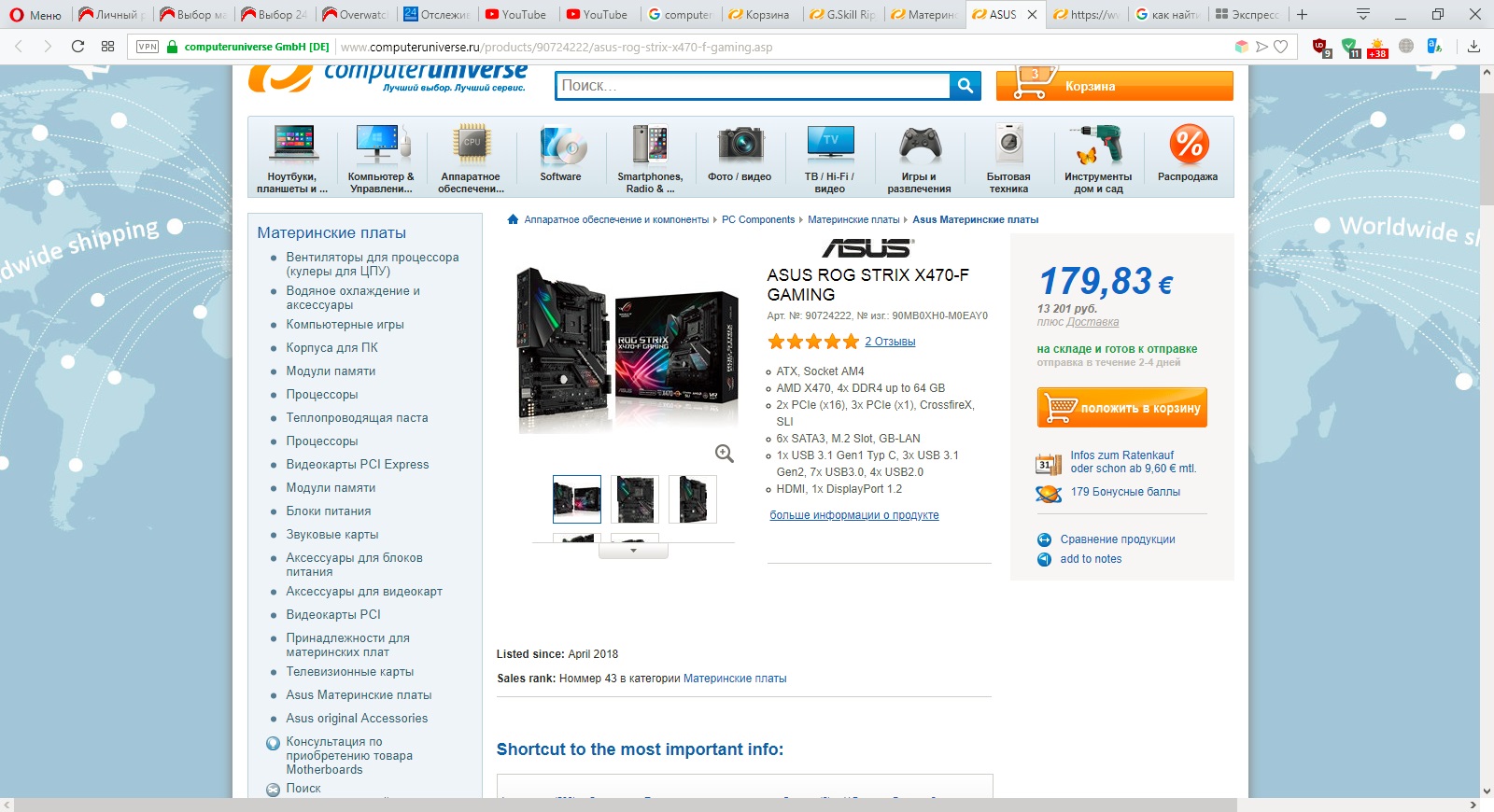The image size is (1494, 812).
Task: Open the ТВ / Hi-Fi category icon
Action: pos(829,157)
